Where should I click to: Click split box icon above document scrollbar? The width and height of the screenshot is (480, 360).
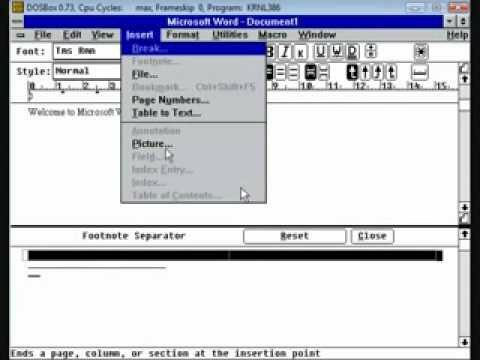[x=464, y=68]
